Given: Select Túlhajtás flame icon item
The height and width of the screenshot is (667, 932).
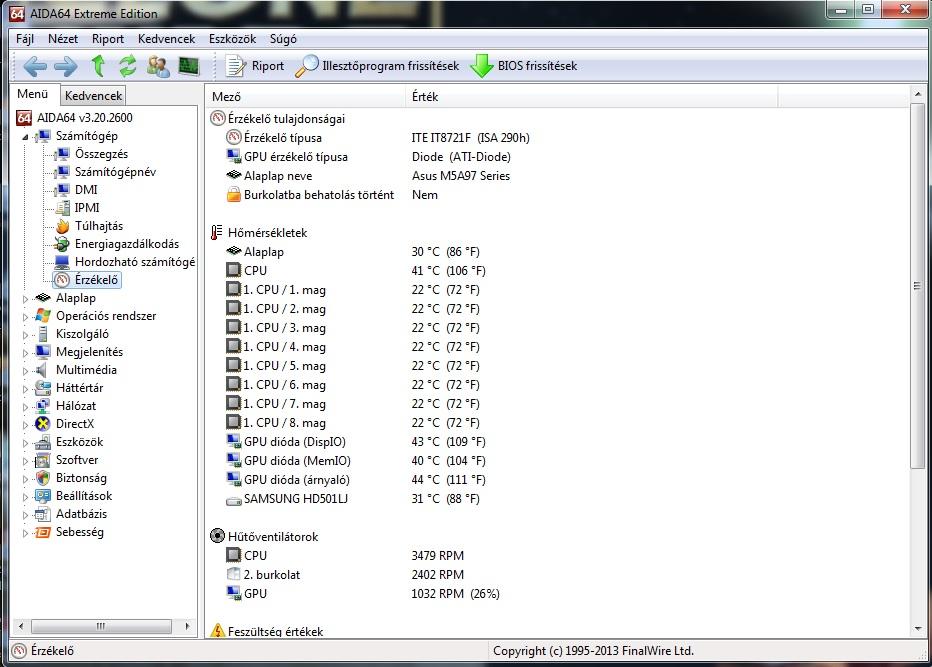Looking at the screenshot, I should pos(63,226).
